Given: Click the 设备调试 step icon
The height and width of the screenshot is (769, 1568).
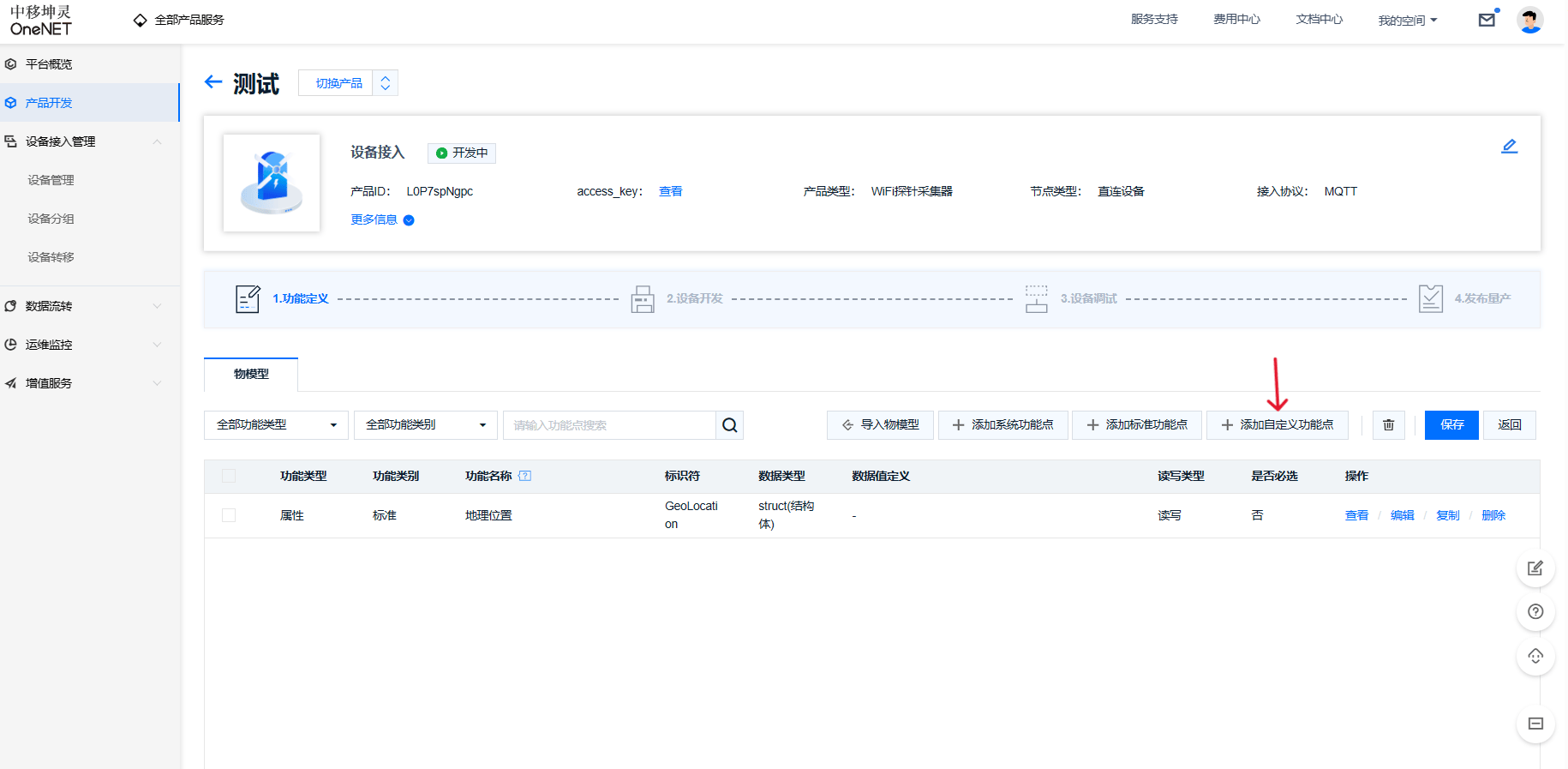Looking at the screenshot, I should pos(1037,299).
